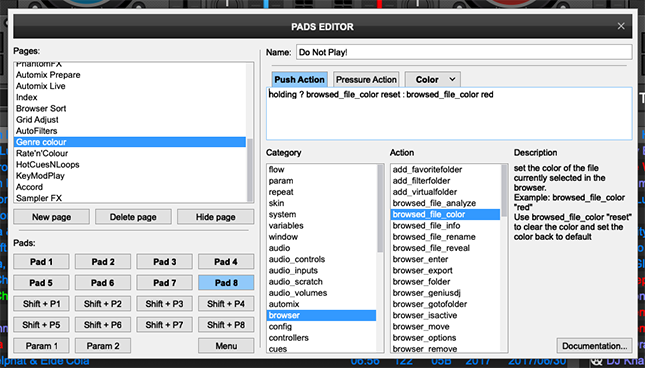Select the Browser Sort page

[130, 109]
